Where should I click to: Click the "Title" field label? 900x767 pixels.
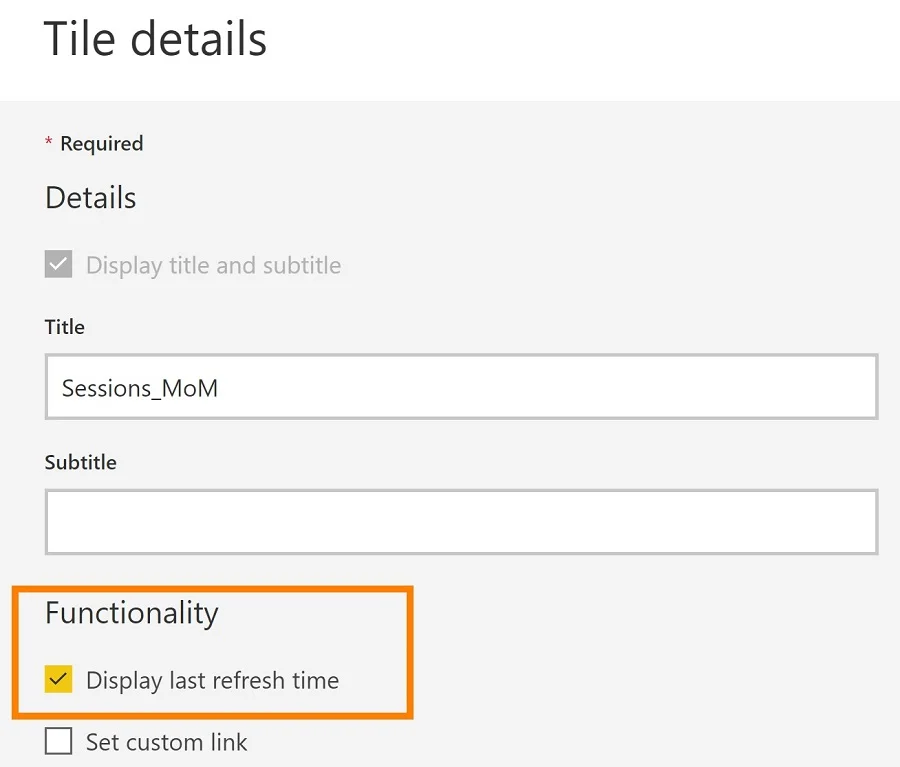click(x=65, y=327)
